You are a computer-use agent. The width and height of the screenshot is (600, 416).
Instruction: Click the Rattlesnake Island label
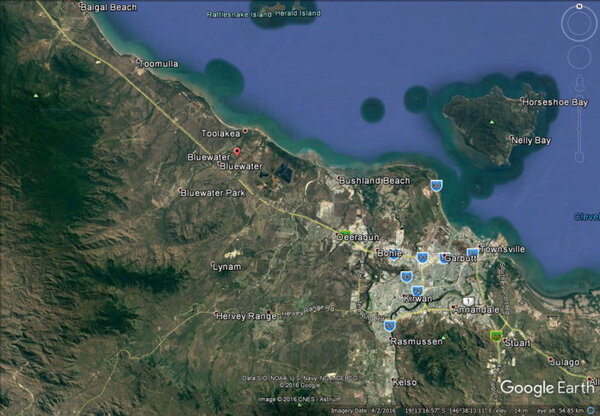pos(240,15)
